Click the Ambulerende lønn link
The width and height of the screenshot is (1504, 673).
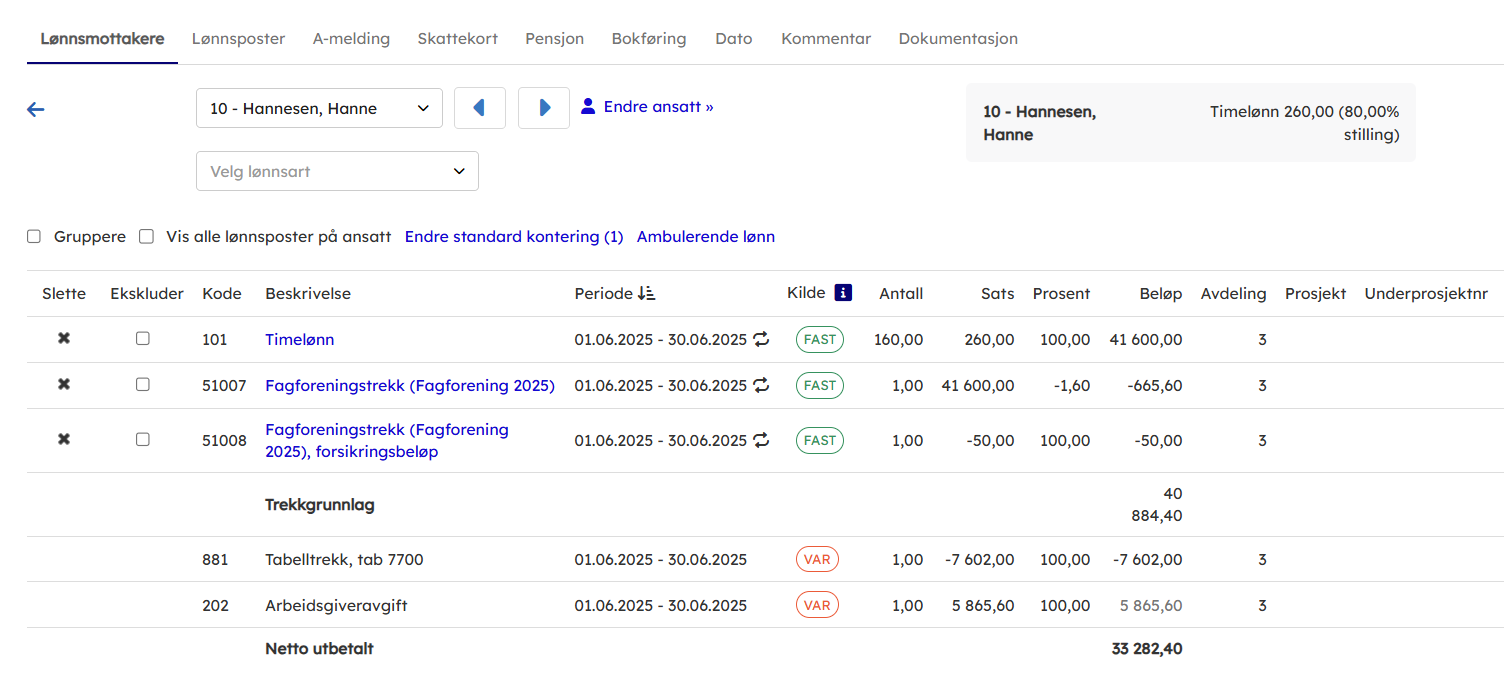[705, 237]
